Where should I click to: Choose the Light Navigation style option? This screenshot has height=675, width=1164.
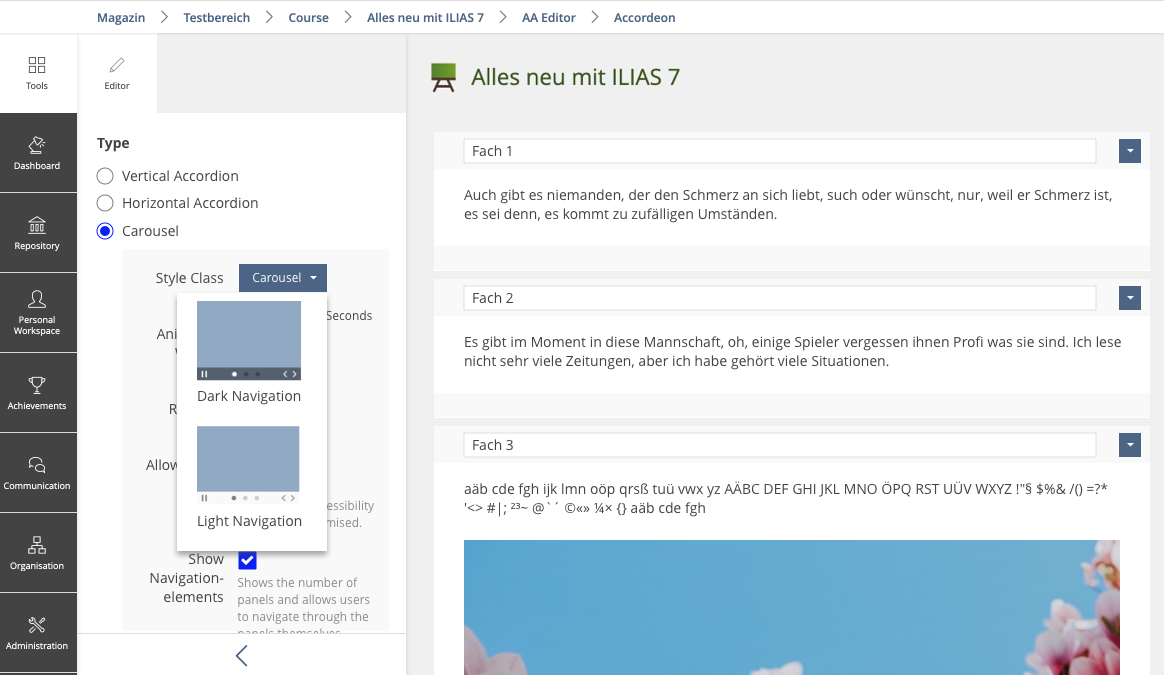pyautogui.click(x=249, y=477)
